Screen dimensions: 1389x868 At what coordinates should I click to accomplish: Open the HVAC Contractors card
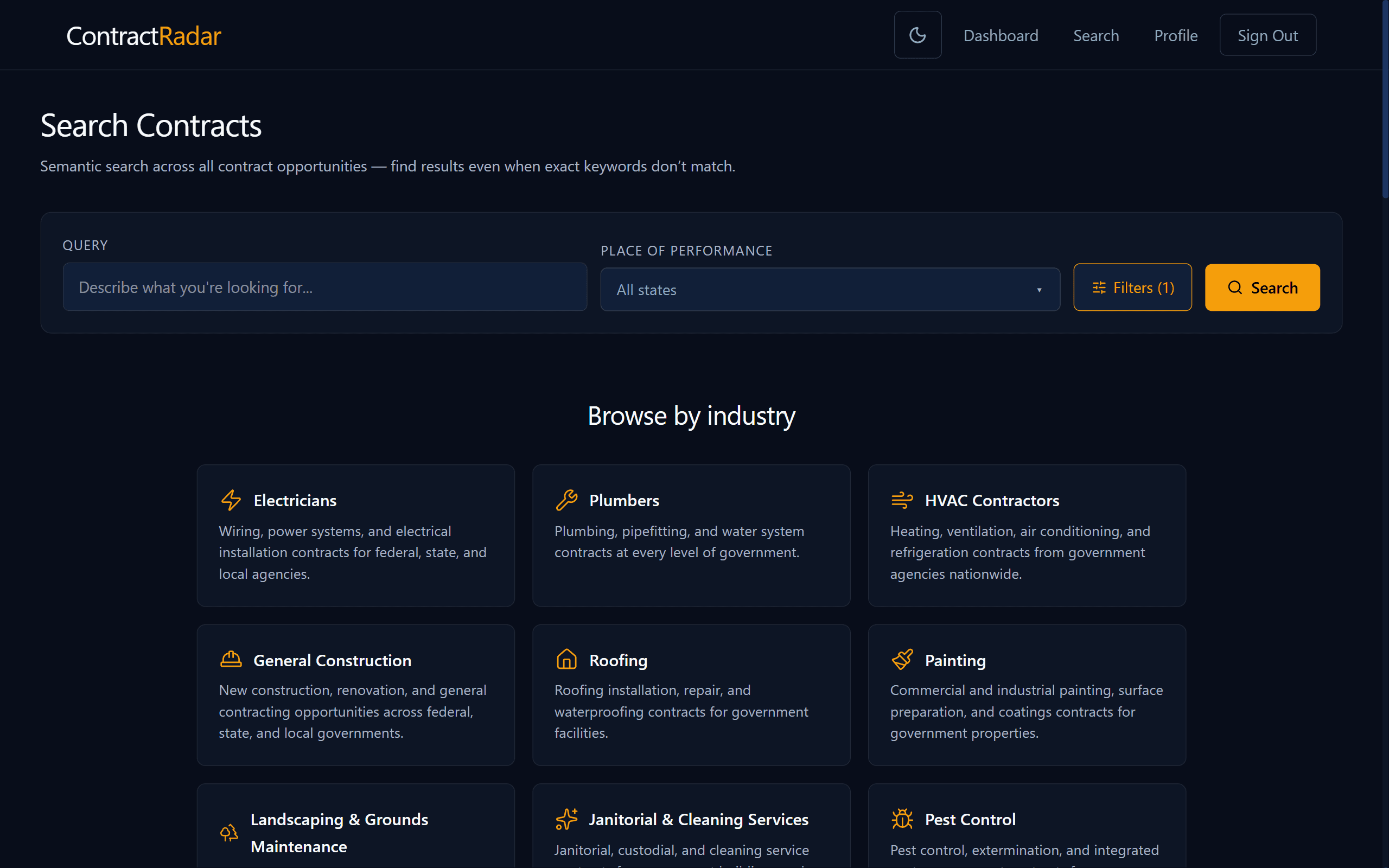pyautogui.click(x=1027, y=535)
